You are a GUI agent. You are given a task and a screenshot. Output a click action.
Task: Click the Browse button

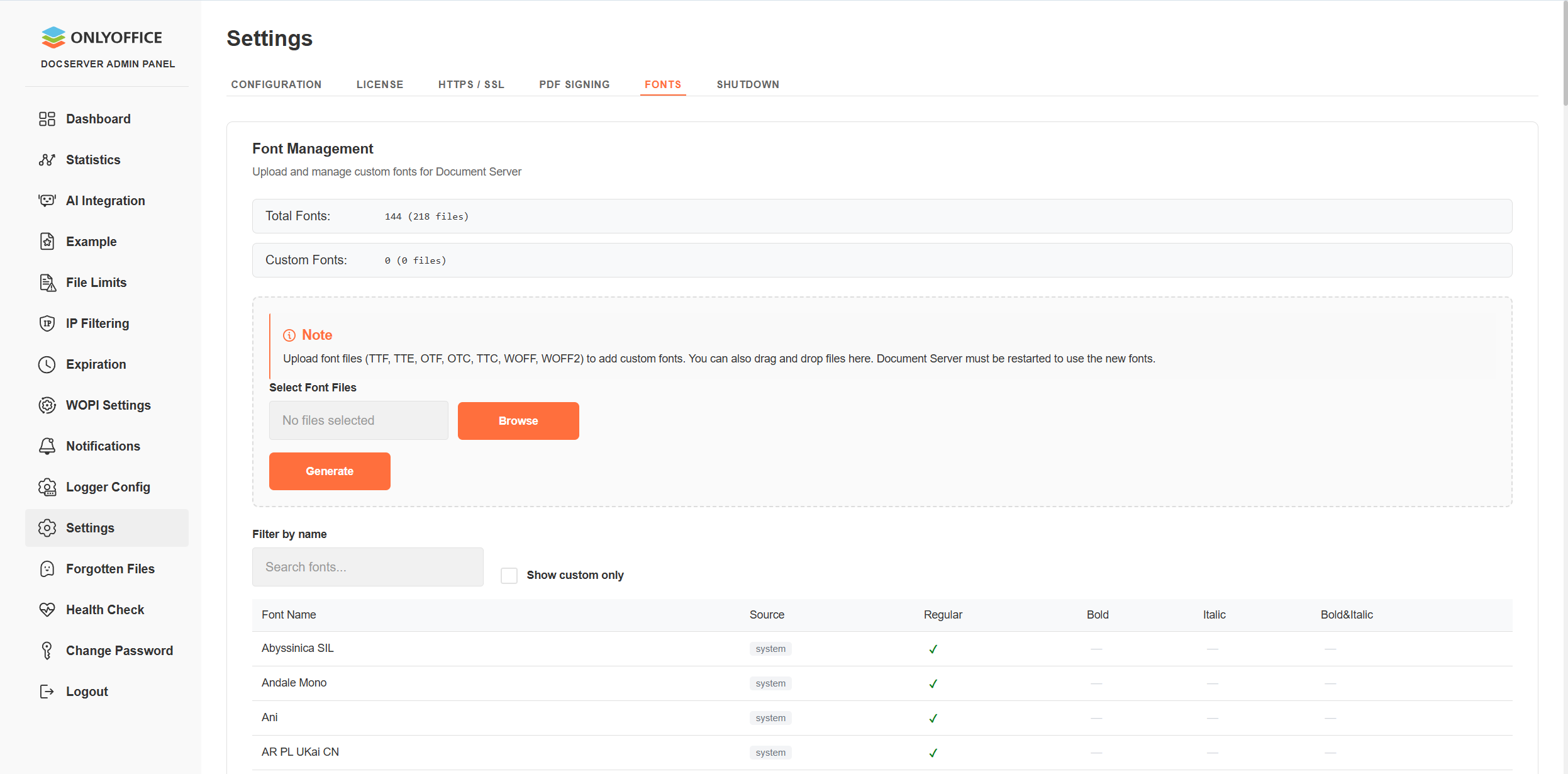coord(518,420)
